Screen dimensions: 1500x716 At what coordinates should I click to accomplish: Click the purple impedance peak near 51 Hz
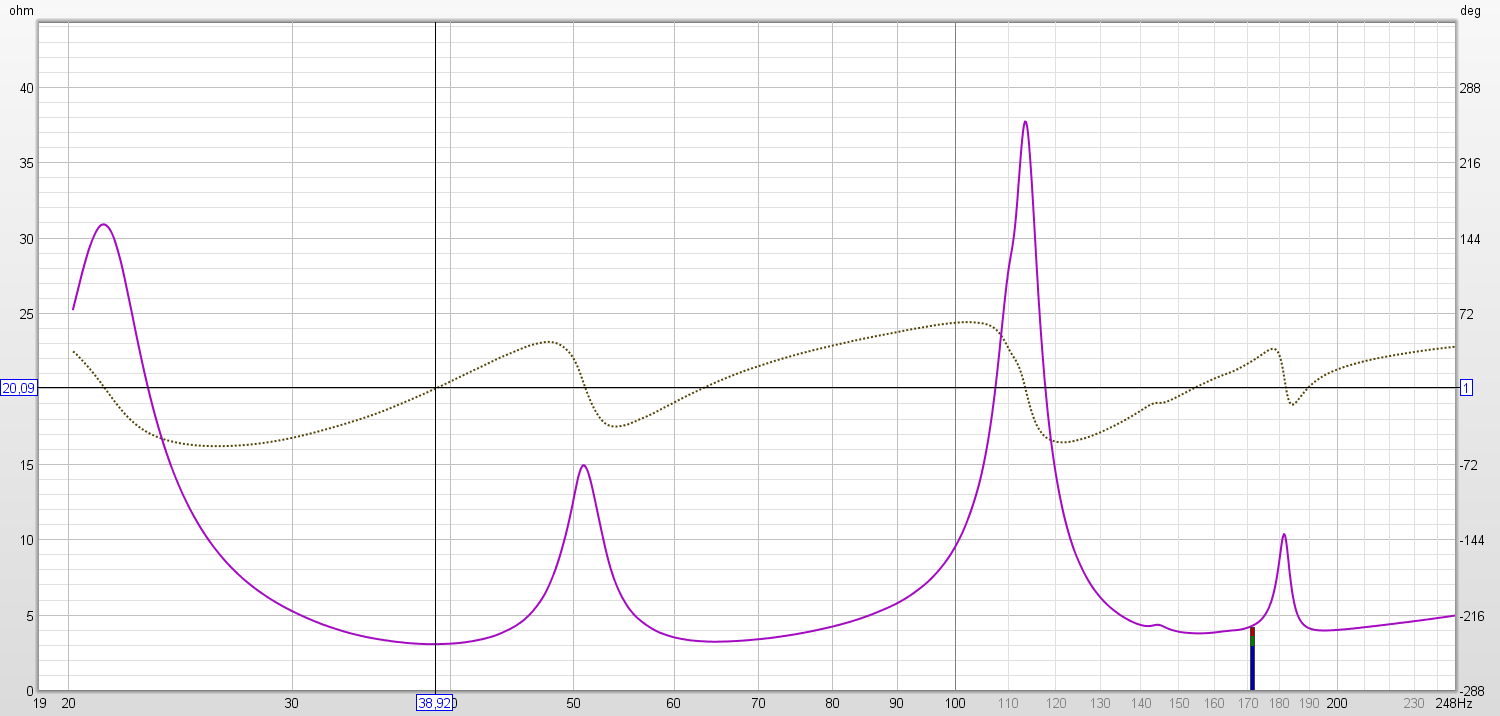[x=583, y=466]
